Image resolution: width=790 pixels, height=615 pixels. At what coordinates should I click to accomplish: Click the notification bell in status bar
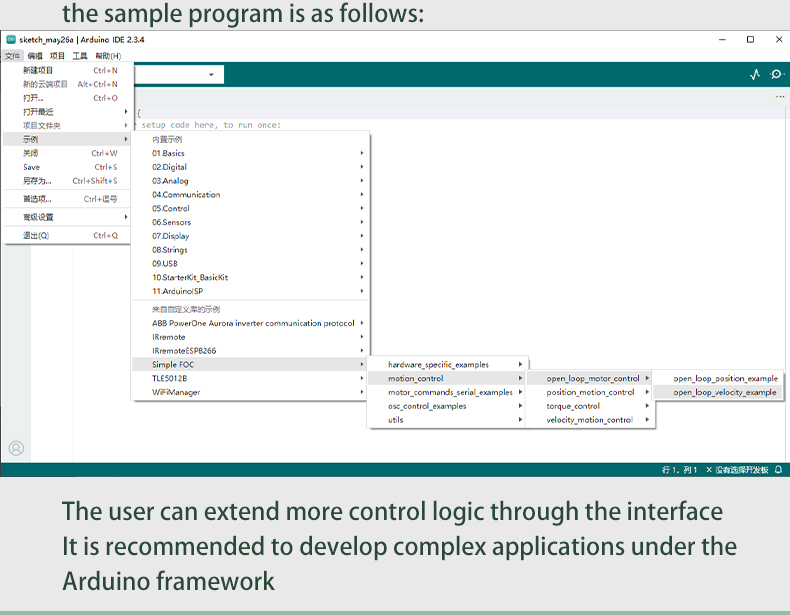(778, 469)
